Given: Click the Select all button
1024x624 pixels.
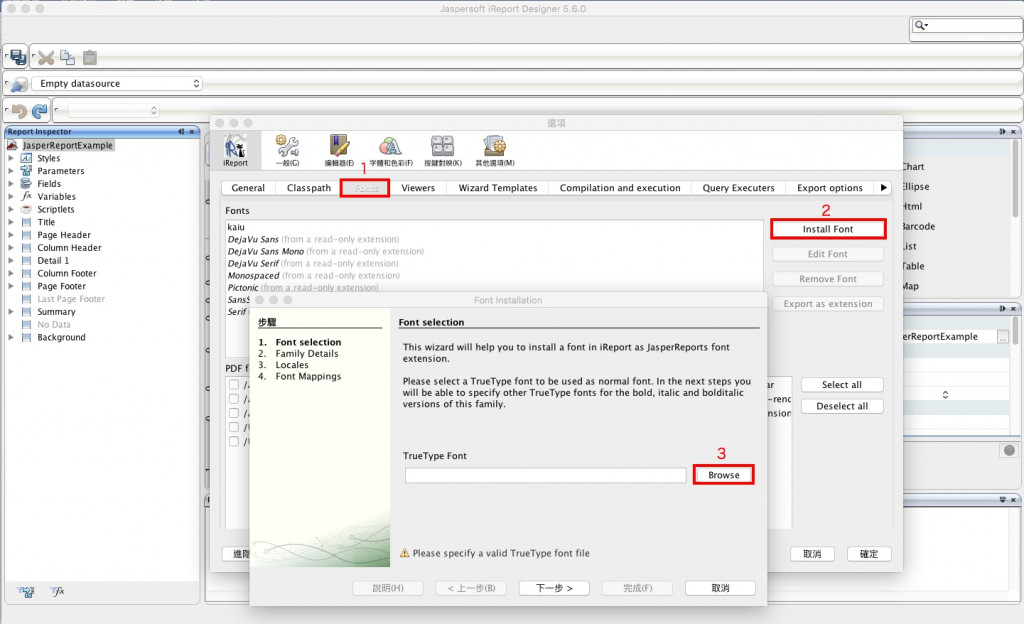Looking at the screenshot, I should [842, 385].
